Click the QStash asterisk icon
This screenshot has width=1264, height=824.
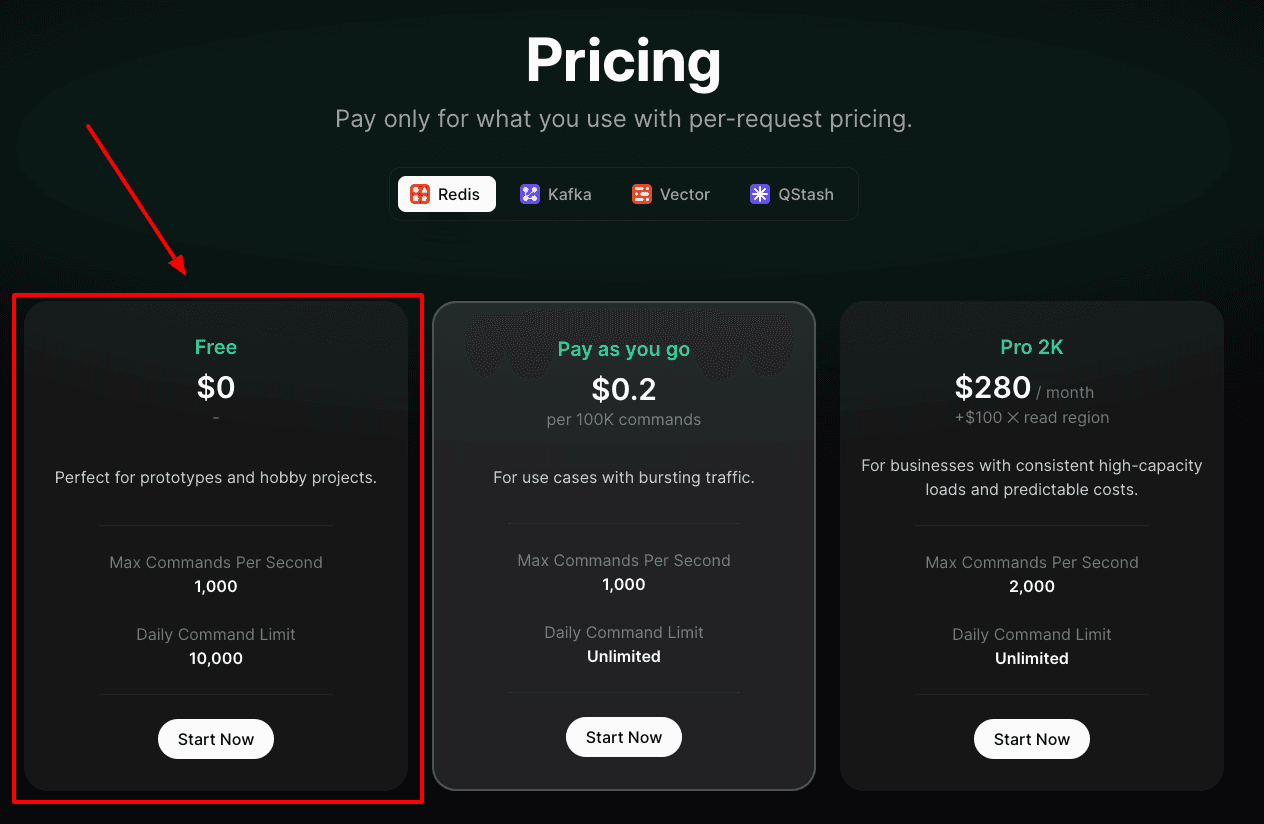(x=760, y=194)
